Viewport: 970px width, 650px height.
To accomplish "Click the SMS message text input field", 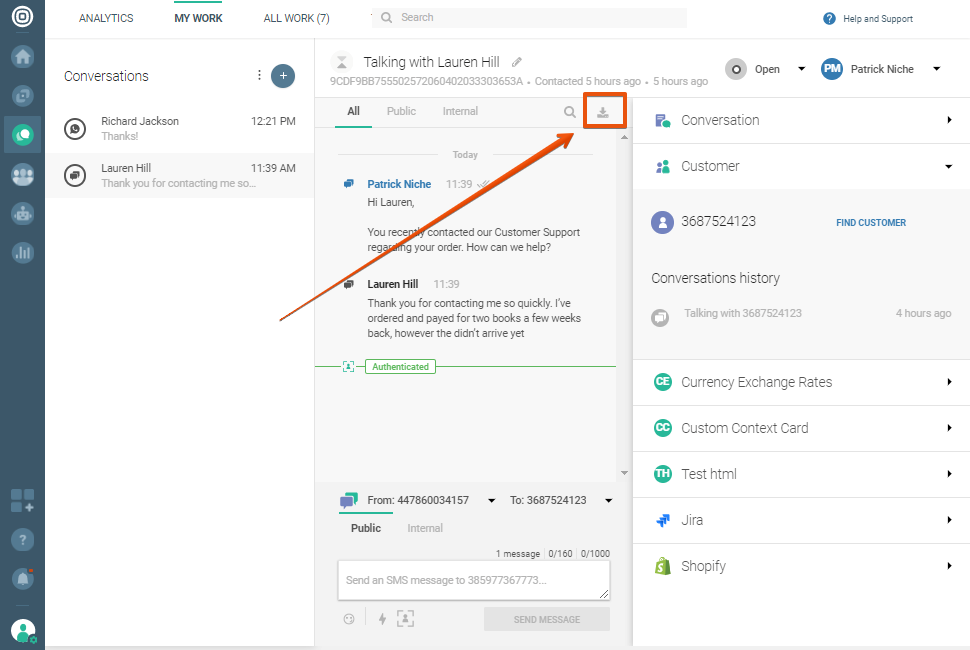I will pyautogui.click(x=473, y=580).
